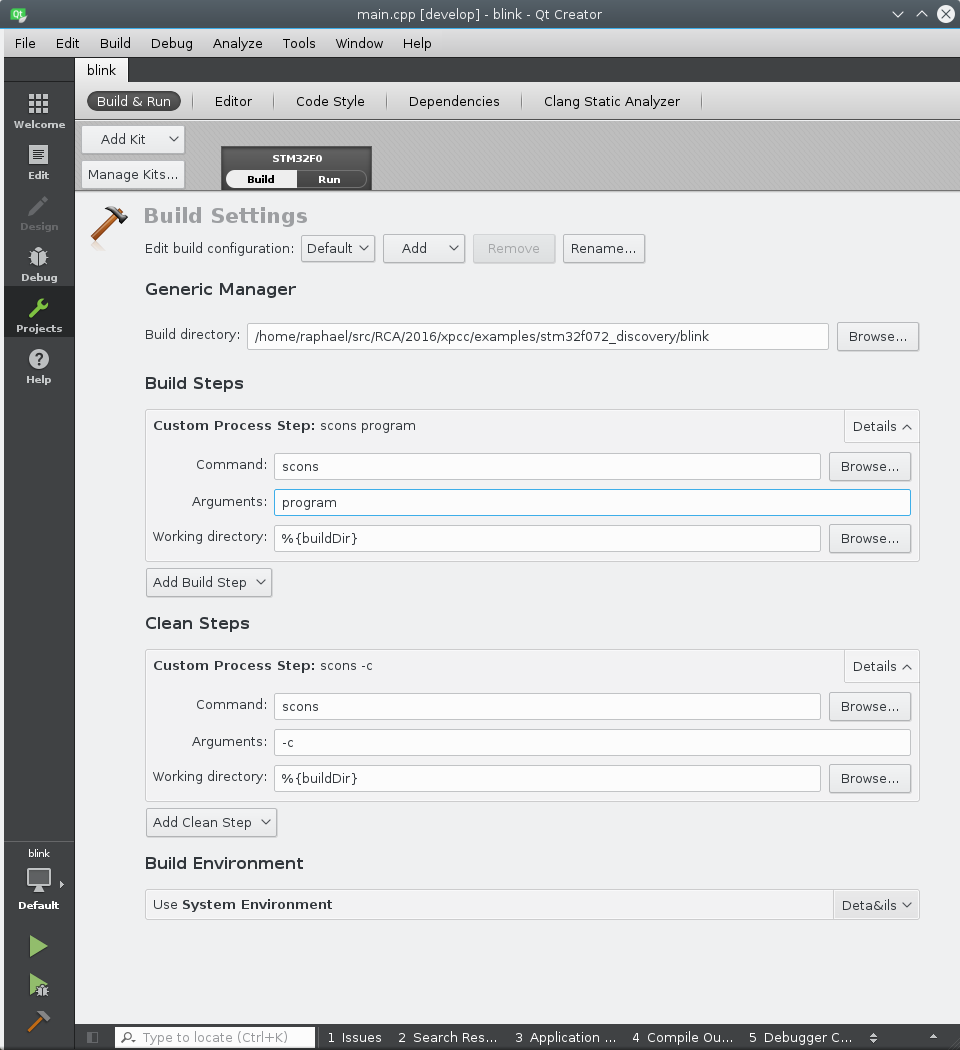The image size is (960, 1050).
Task: Open the Add Build Step dropdown
Action: [209, 583]
